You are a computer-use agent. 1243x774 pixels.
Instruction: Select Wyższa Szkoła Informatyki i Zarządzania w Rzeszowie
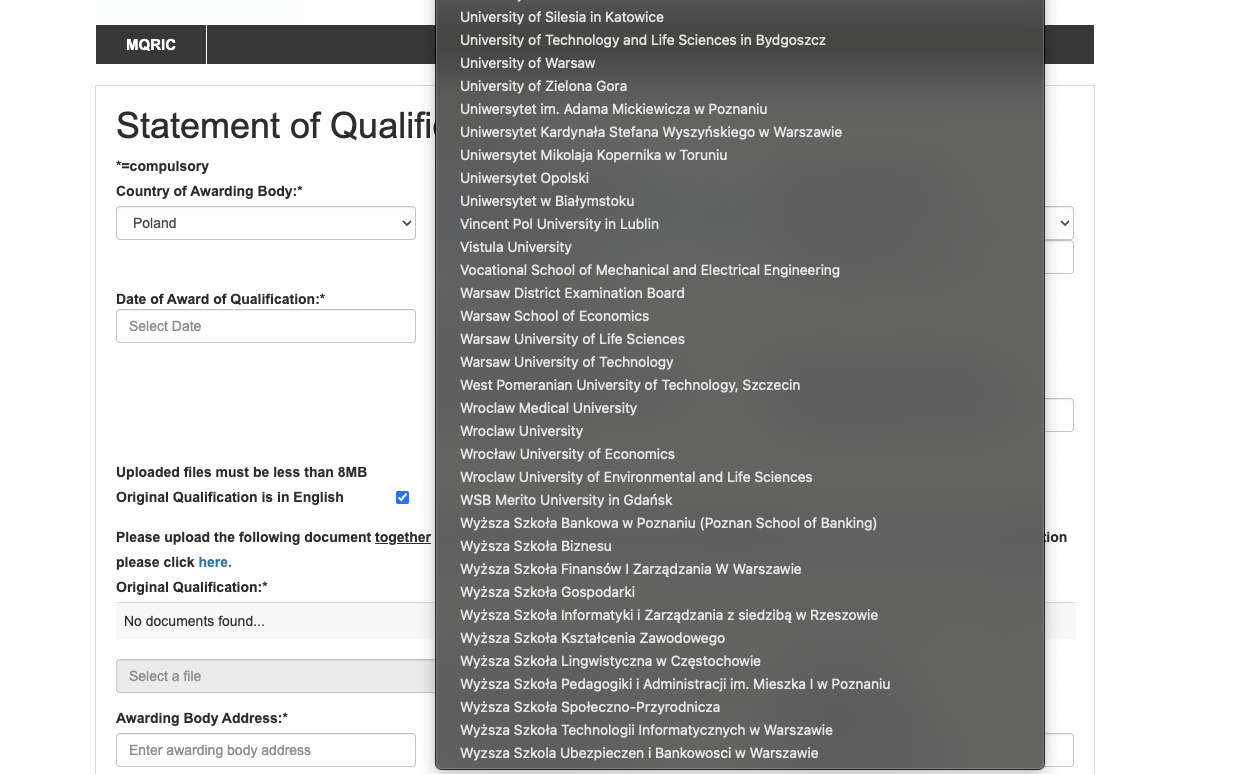point(740,615)
